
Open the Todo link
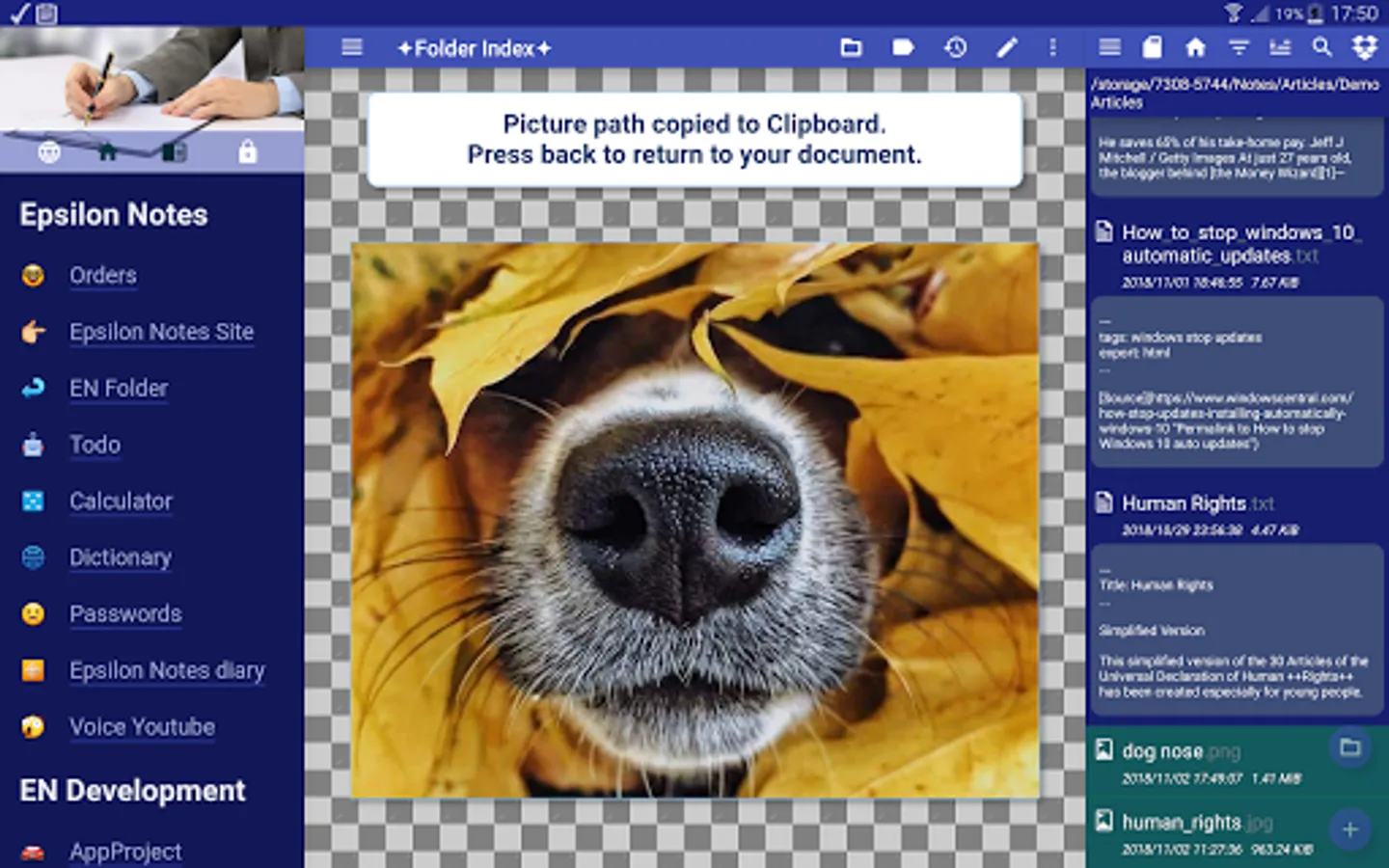point(95,446)
